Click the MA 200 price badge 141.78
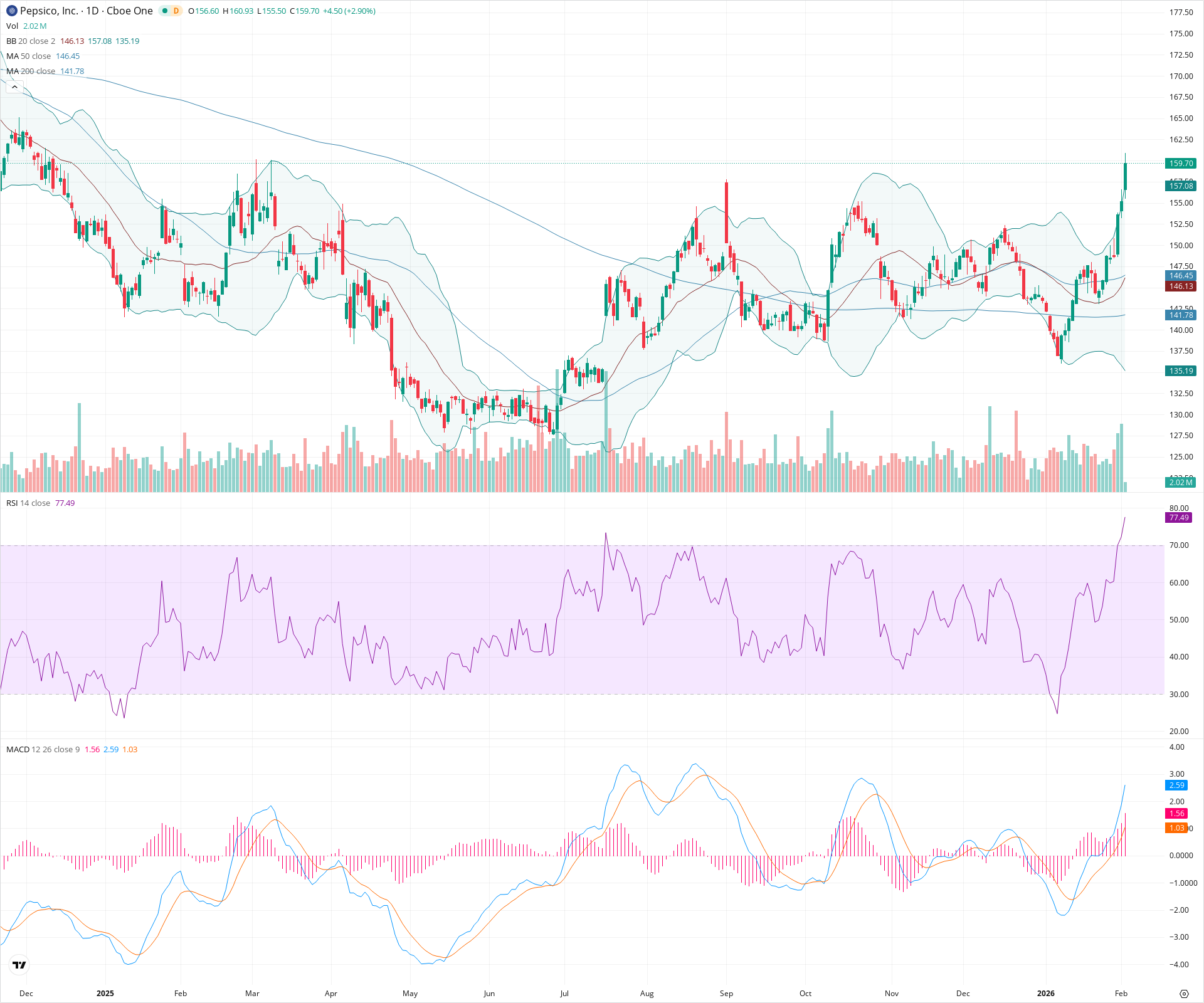Image resolution: width=1204 pixels, height=1003 pixels. tap(1180, 315)
